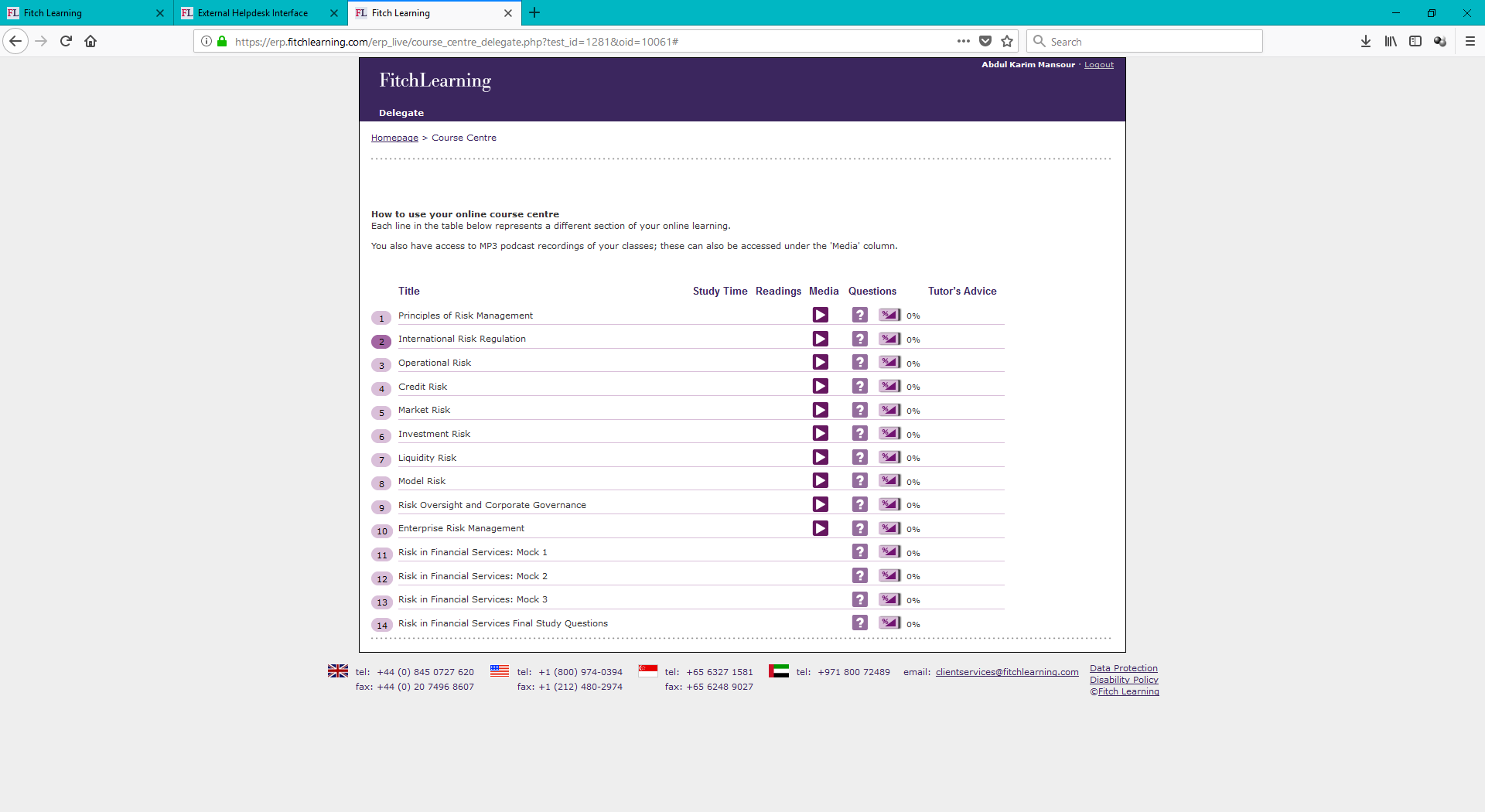Play media for International Risk Regulation
The image size is (1485, 812).
tap(821, 339)
